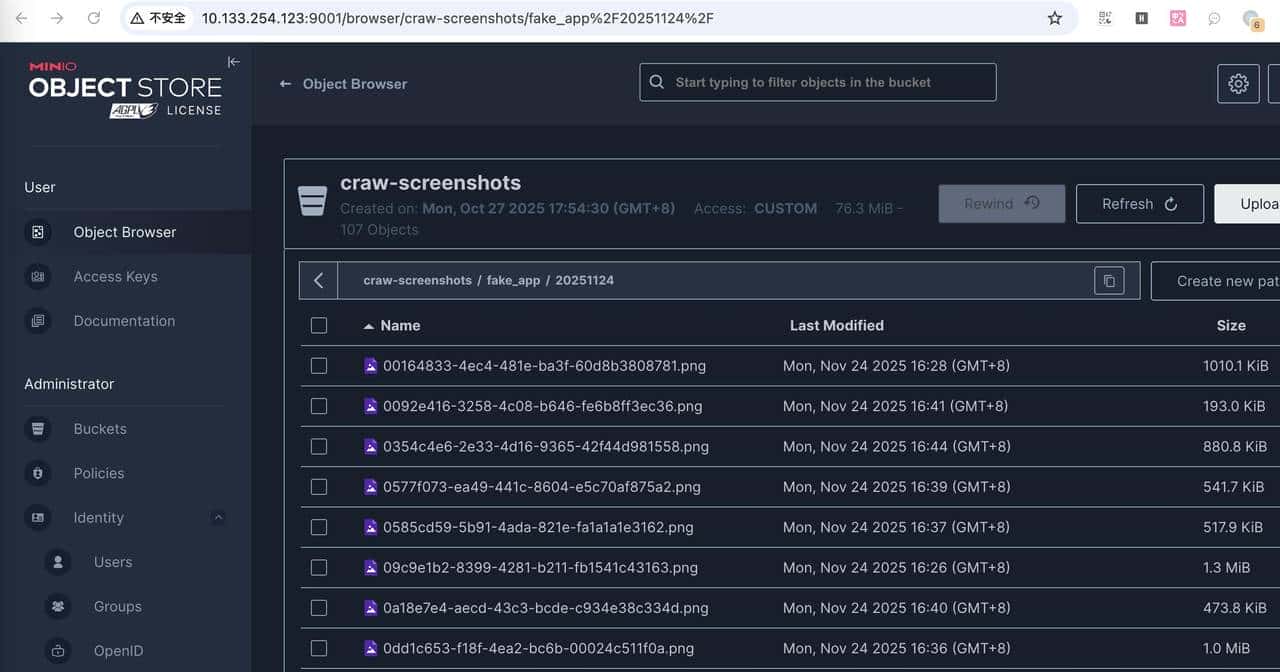Open file 0585cd59-5b91-4ada-821e-fa1a1a1e3162.png
The width and height of the screenshot is (1280, 672).
[538, 527]
